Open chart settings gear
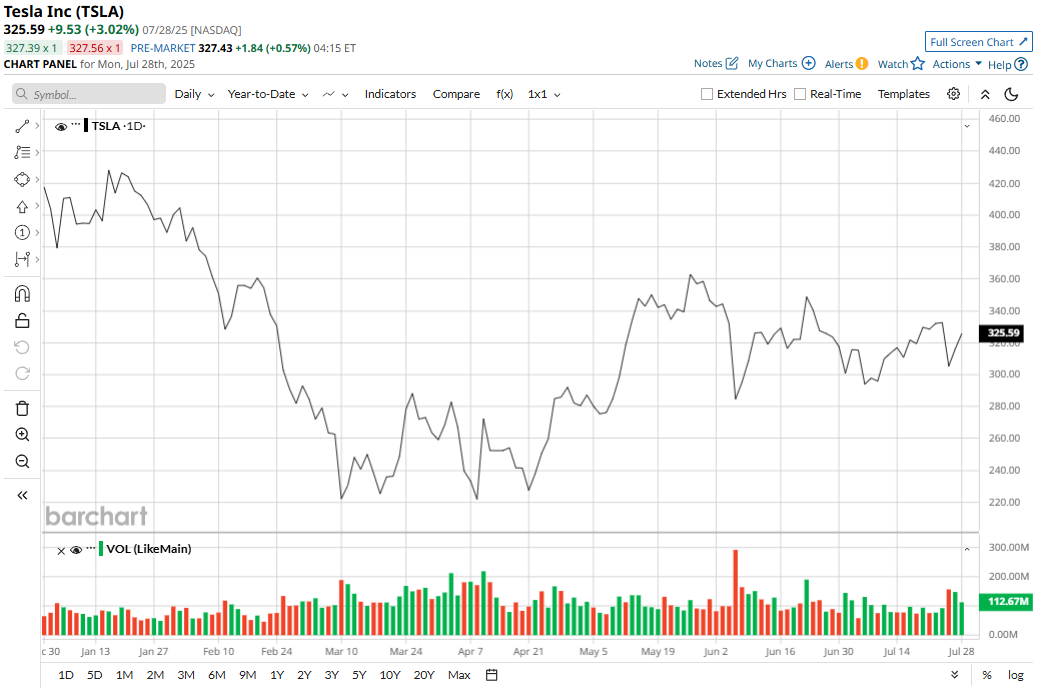The image size is (1050, 698). click(954, 94)
